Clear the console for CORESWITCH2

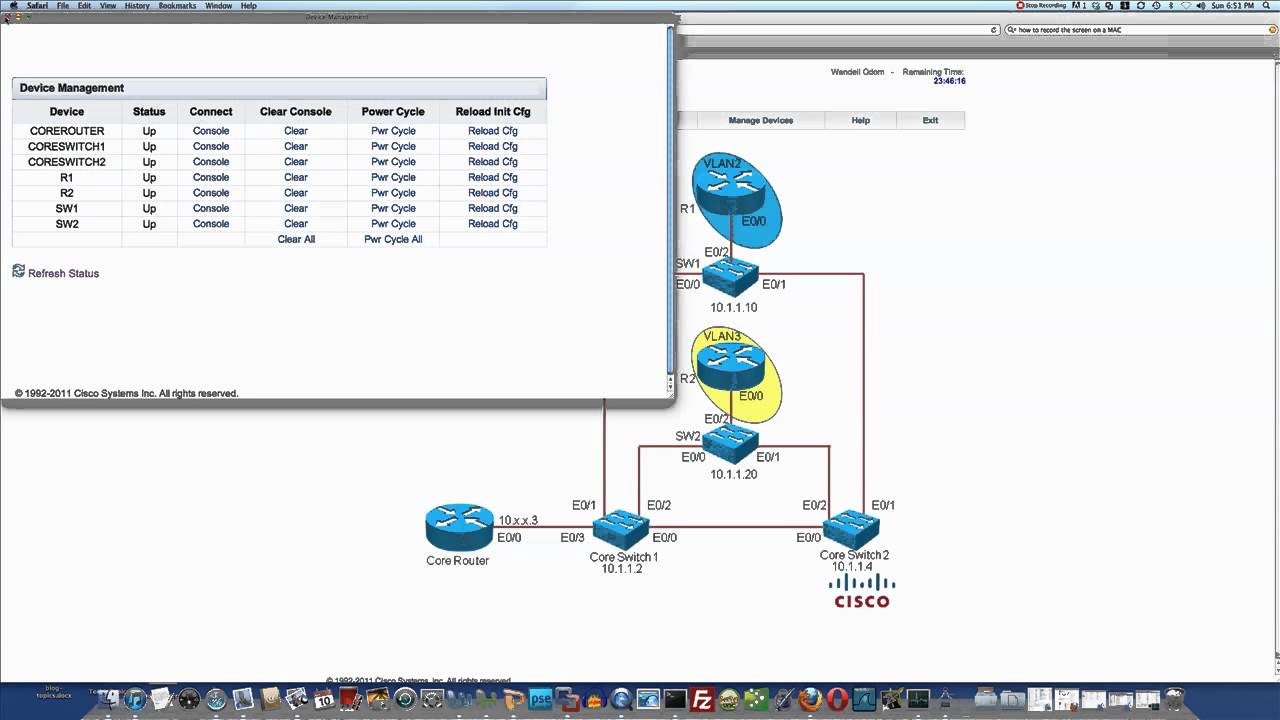pyautogui.click(x=296, y=161)
